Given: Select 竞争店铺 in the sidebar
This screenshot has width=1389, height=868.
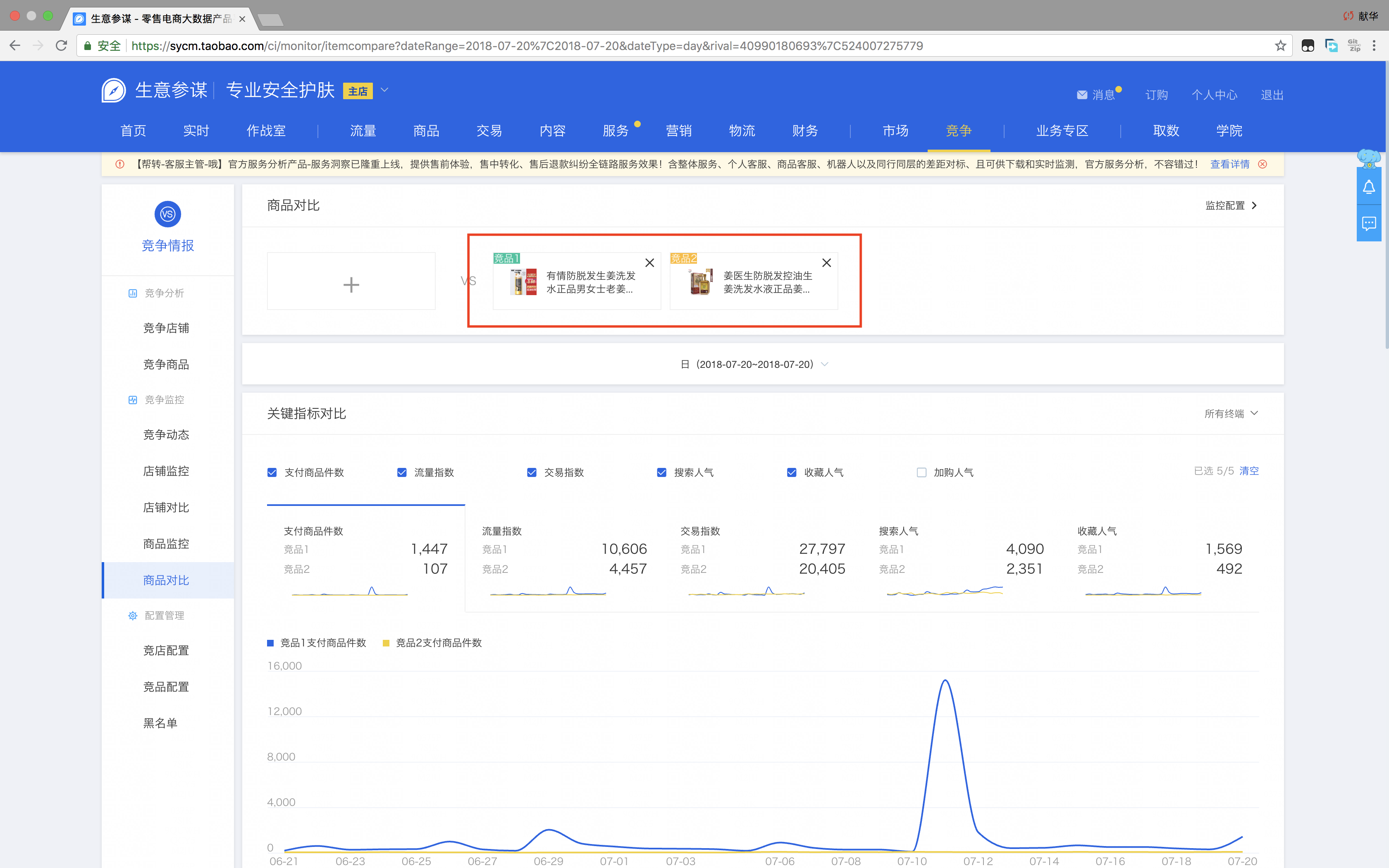Looking at the screenshot, I should coord(166,328).
